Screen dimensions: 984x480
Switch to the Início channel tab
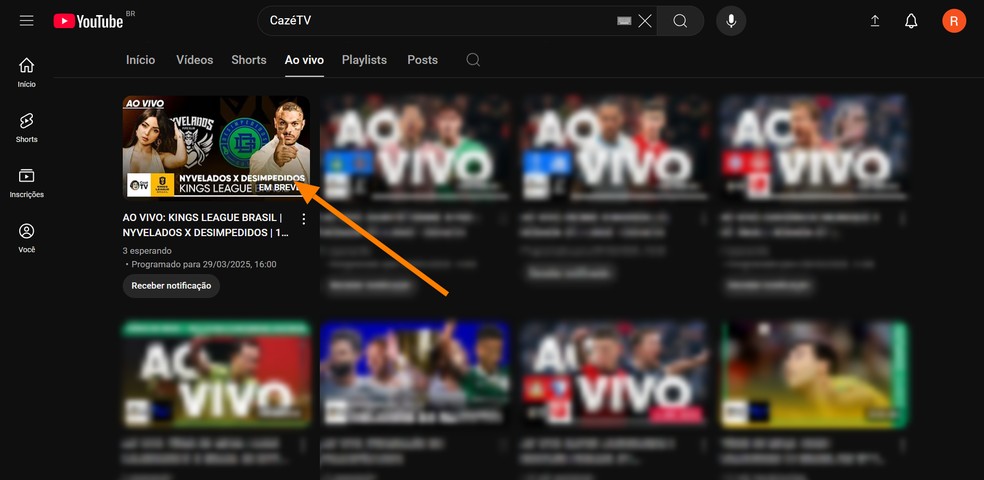point(141,60)
